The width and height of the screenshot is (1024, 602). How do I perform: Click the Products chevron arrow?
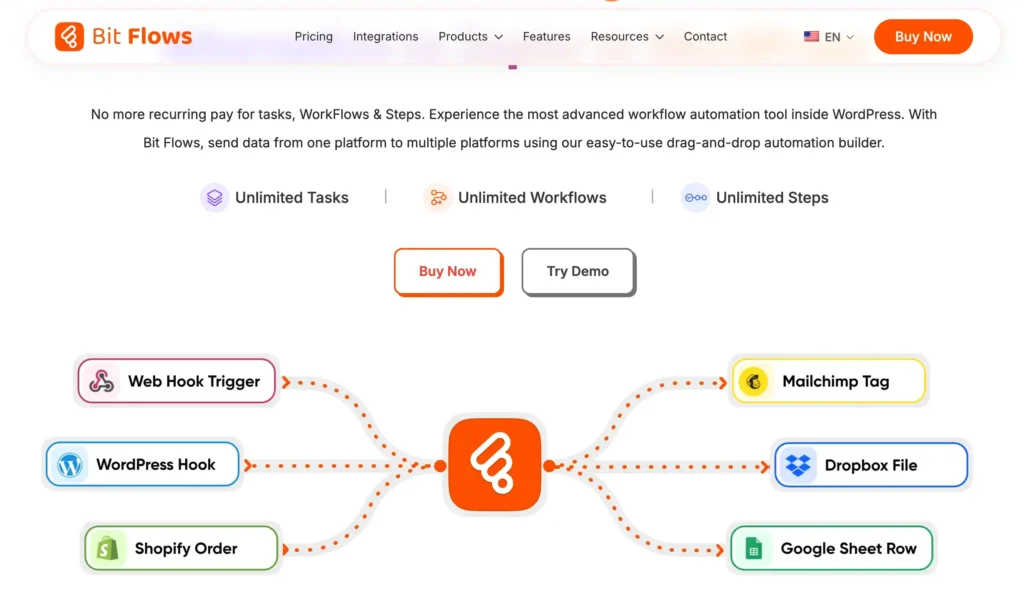498,37
